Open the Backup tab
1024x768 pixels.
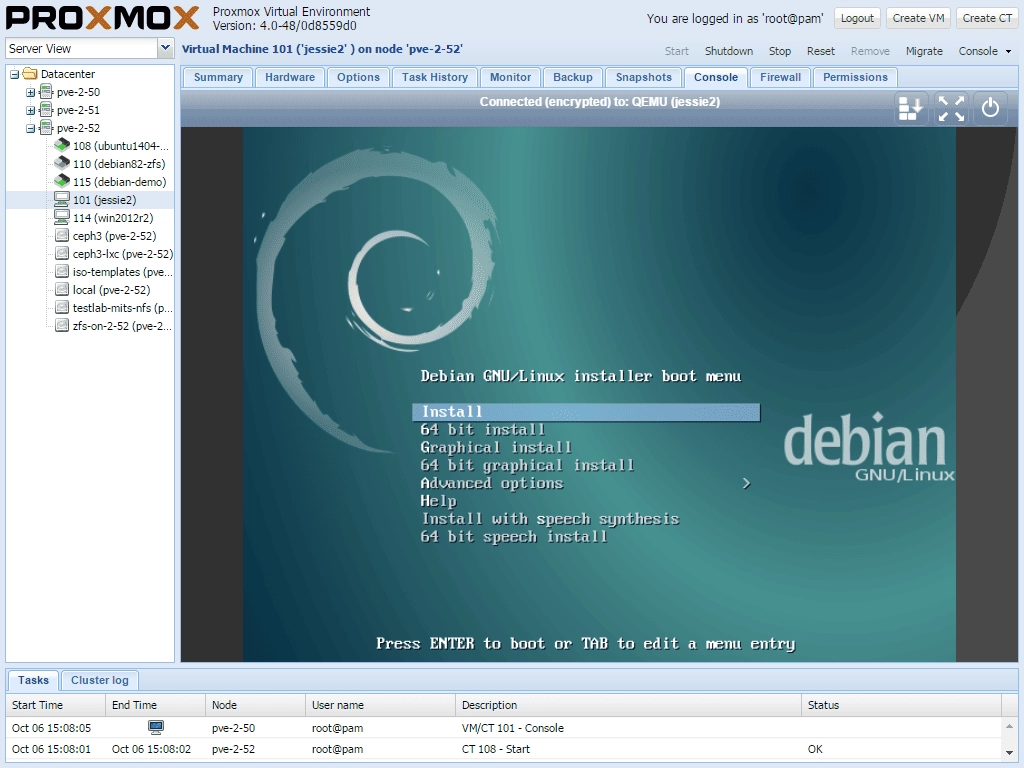point(573,77)
